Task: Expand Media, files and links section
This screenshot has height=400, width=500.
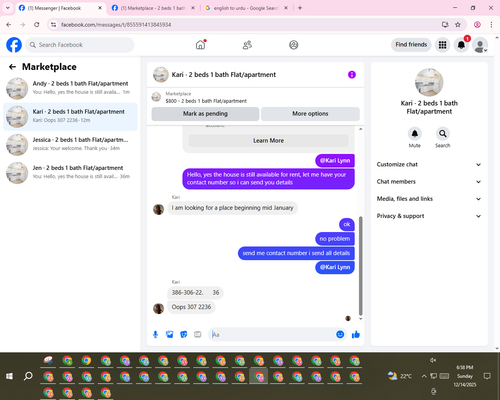Action: [x=429, y=199]
